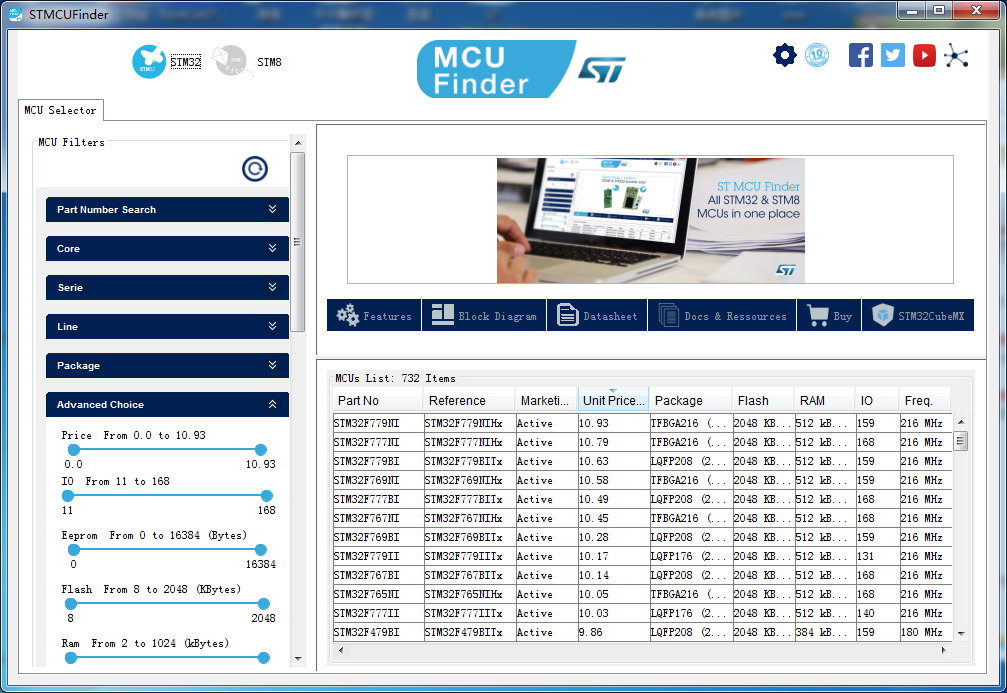Select the STM32F779II part row
This screenshot has width=1007, height=693.
pyautogui.click(x=642, y=556)
